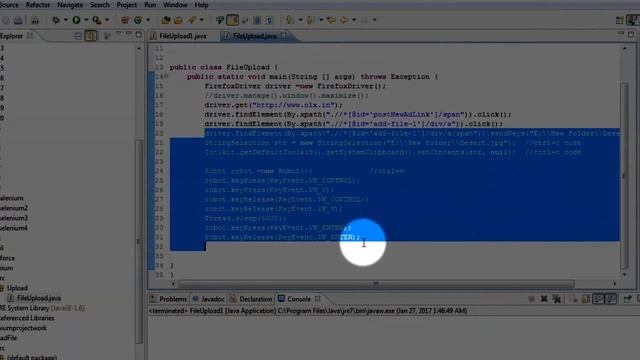The image size is (640, 360).
Task: Click the Toggle Breadcrumb icon
Action: [x=220, y=20]
